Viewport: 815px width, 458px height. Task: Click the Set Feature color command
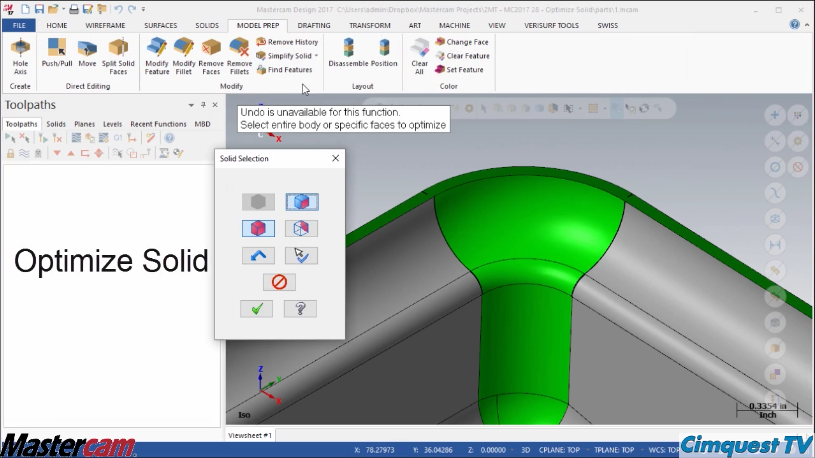(459, 70)
